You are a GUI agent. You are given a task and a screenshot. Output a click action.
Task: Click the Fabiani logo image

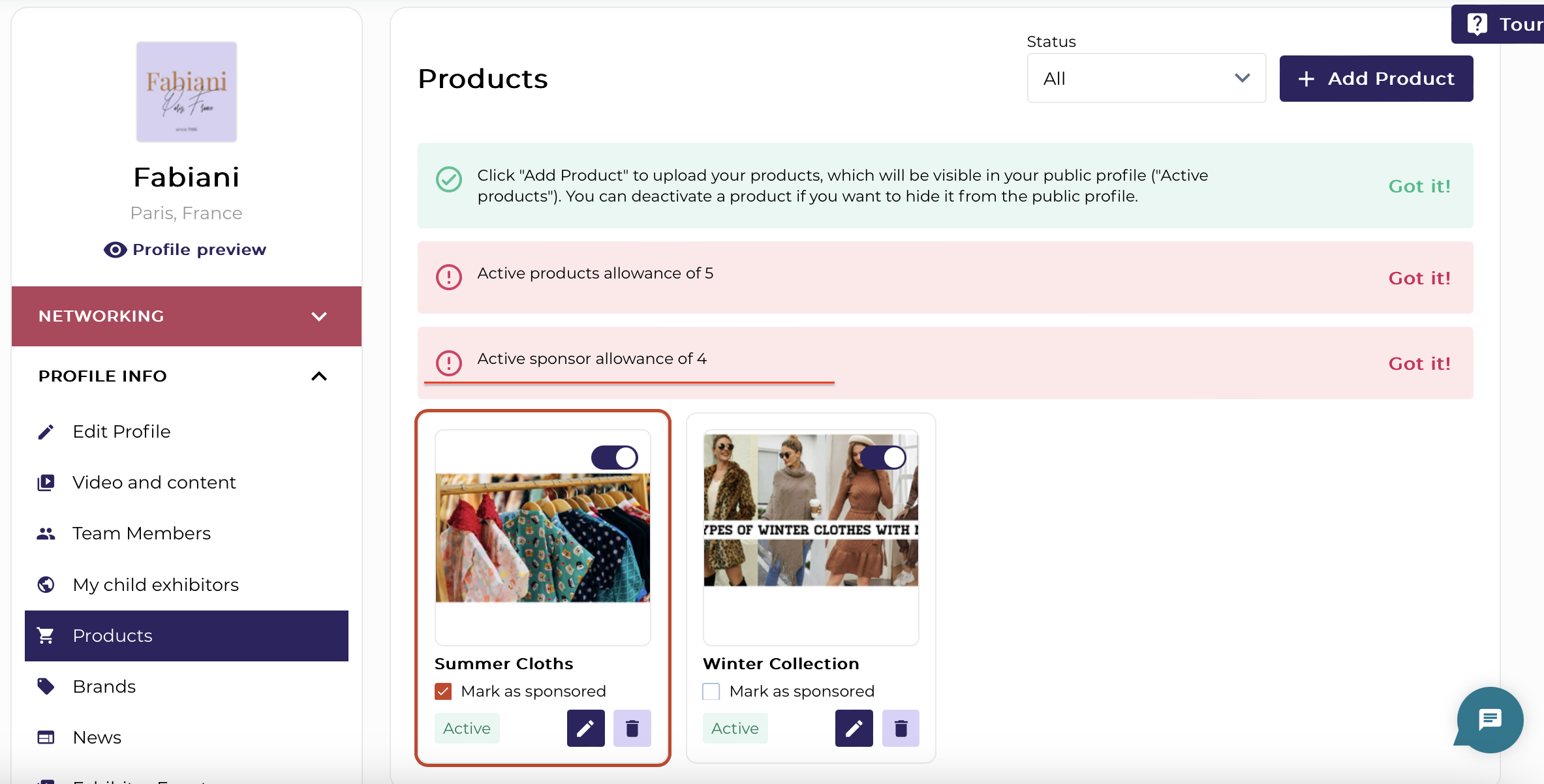[x=187, y=92]
